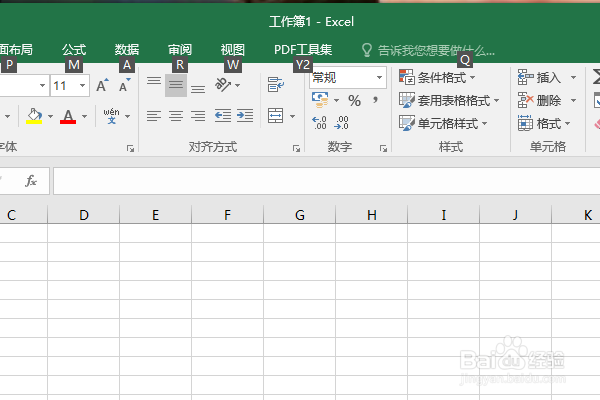
Task: Decrease the cell indent
Action: (x=223, y=116)
